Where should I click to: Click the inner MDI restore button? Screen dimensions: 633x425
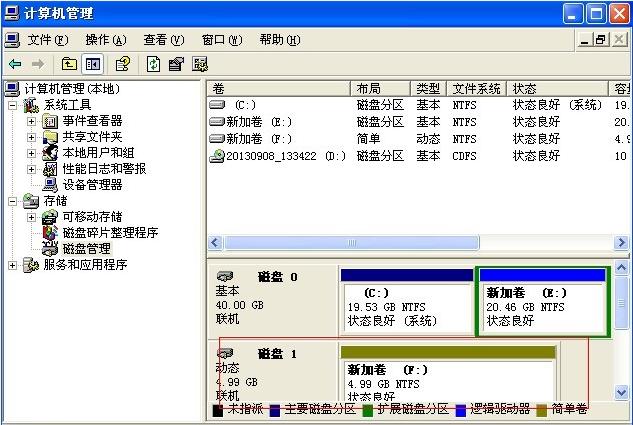pyautogui.click(x=601, y=40)
